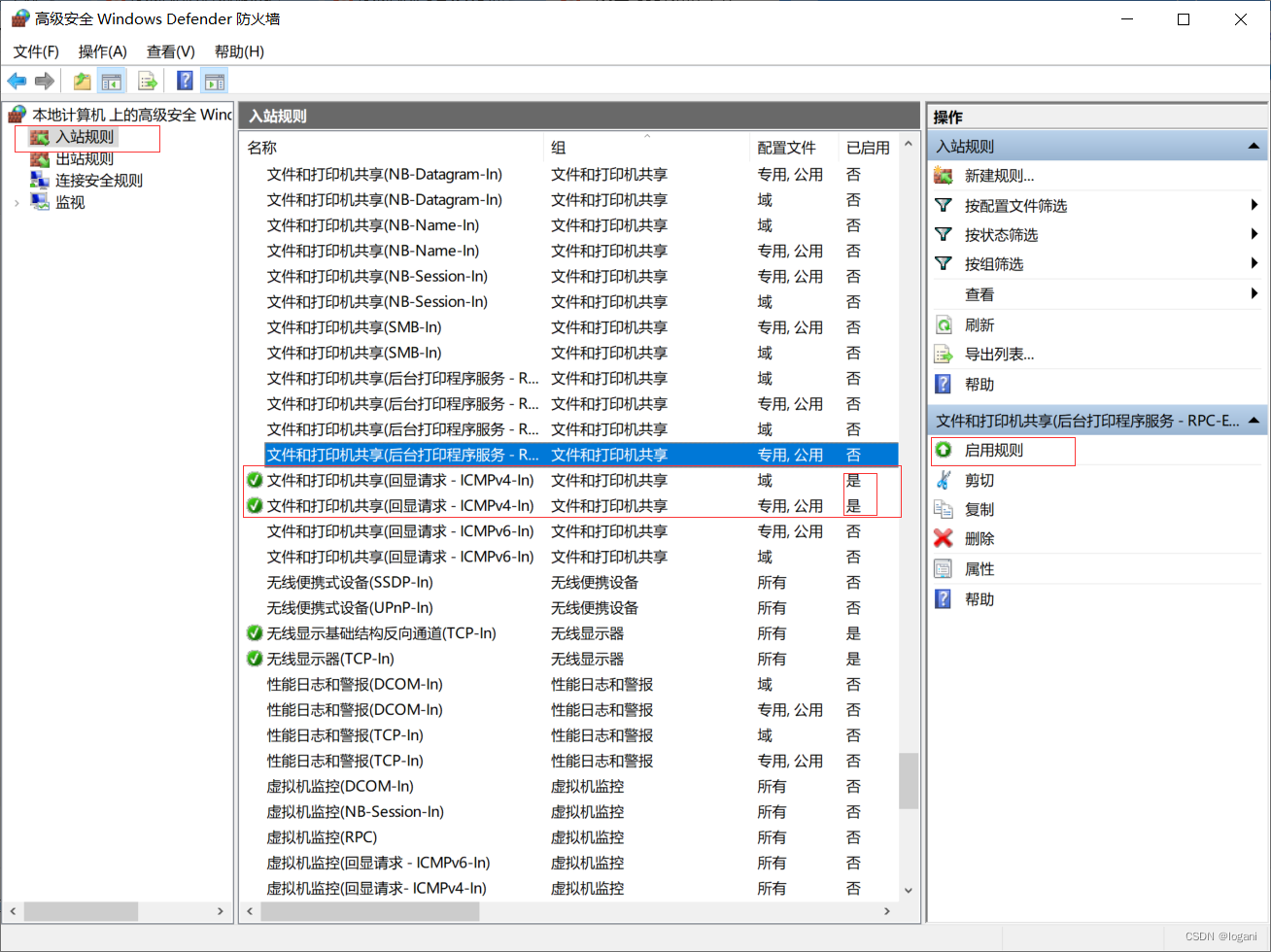Click the Forward arrow toolbar icon

(44, 82)
